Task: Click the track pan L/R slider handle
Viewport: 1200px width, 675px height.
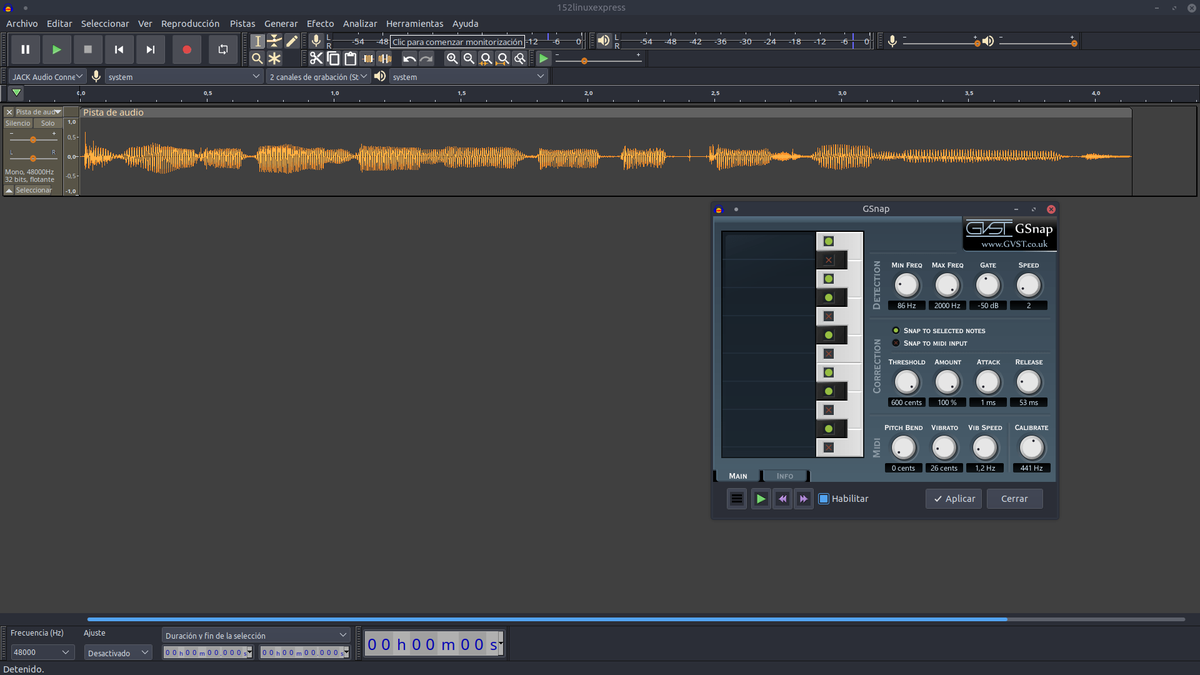Action: pyautogui.click(x=33, y=158)
